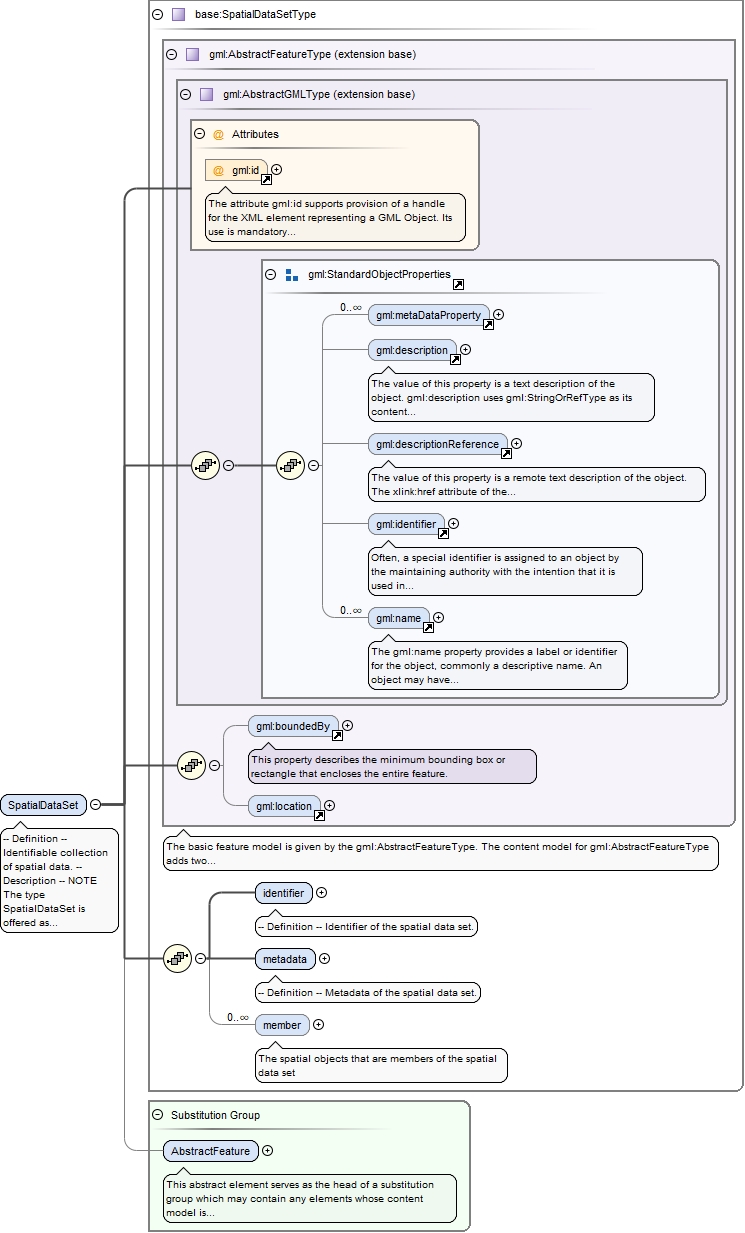Click the gml:location reference arrow icon
This screenshot has height=1233, width=745.
[319, 815]
